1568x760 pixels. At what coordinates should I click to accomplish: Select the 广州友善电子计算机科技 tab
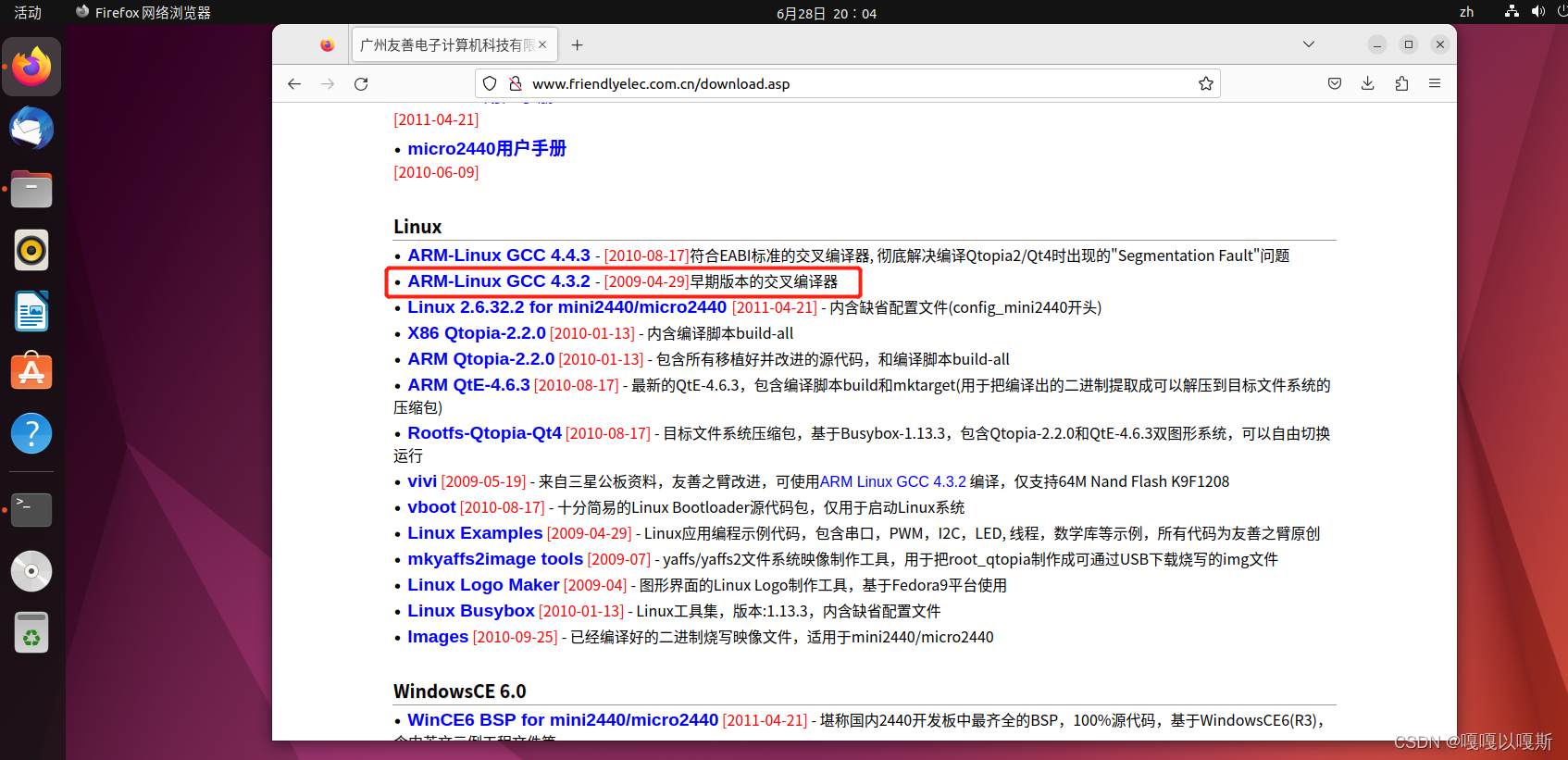pyautogui.click(x=454, y=44)
